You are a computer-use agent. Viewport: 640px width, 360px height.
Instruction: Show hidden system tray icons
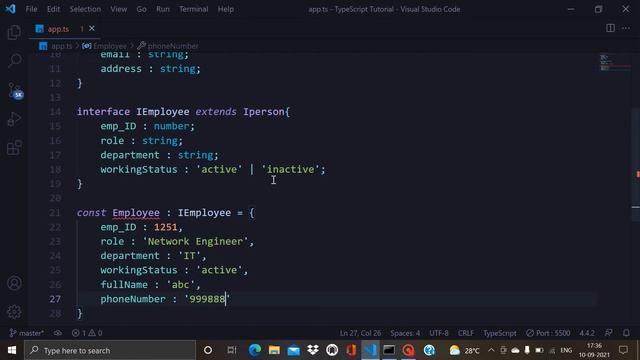[491, 350]
